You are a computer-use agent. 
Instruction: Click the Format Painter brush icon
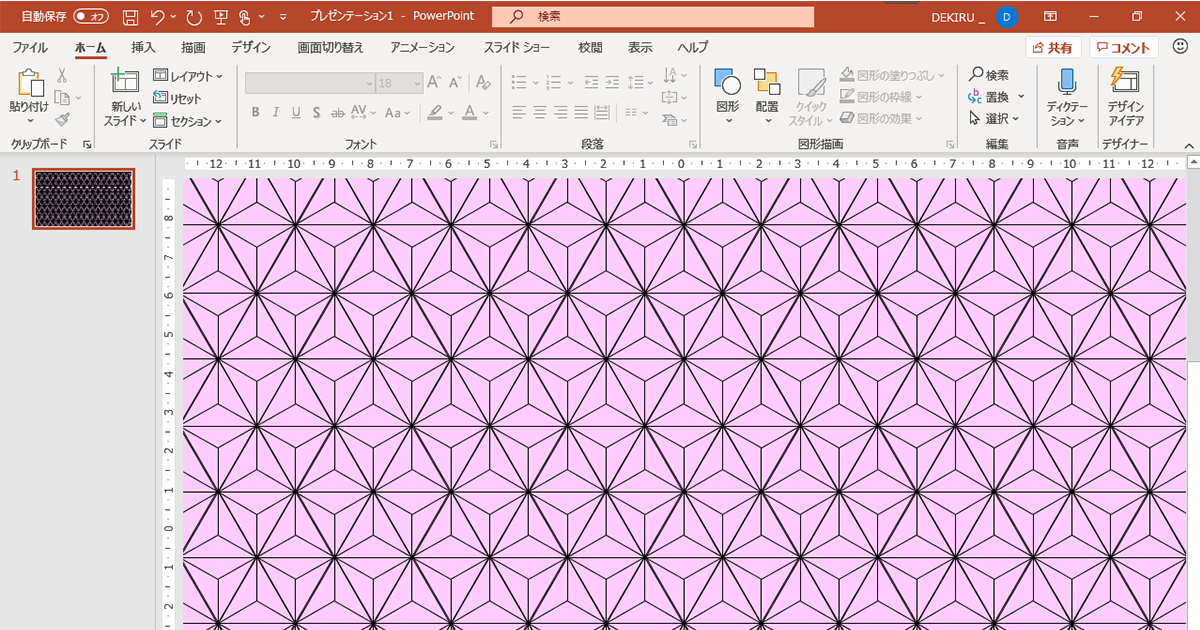point(62,120)
